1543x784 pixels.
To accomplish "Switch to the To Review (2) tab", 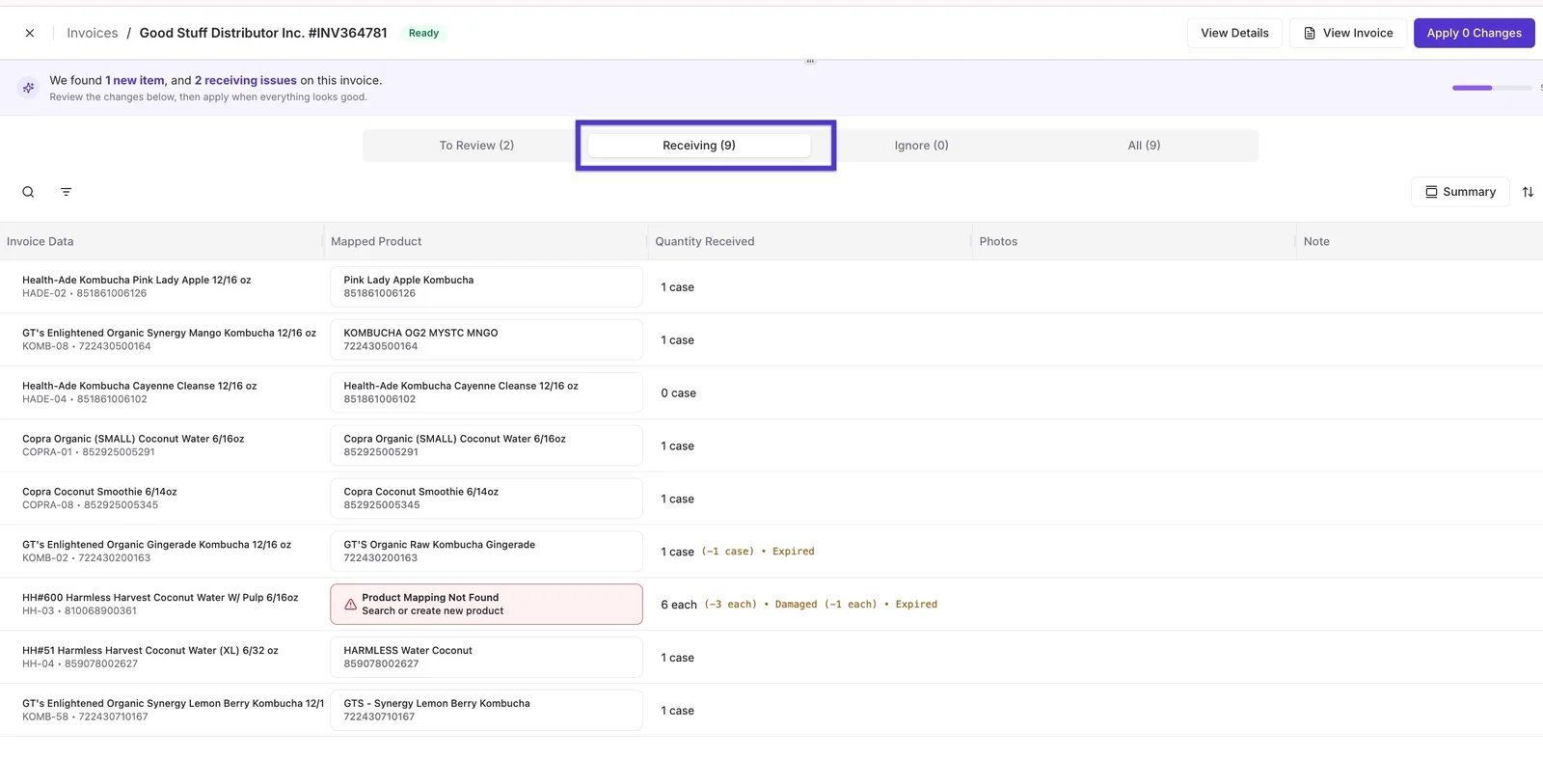I will pos(476,146).
